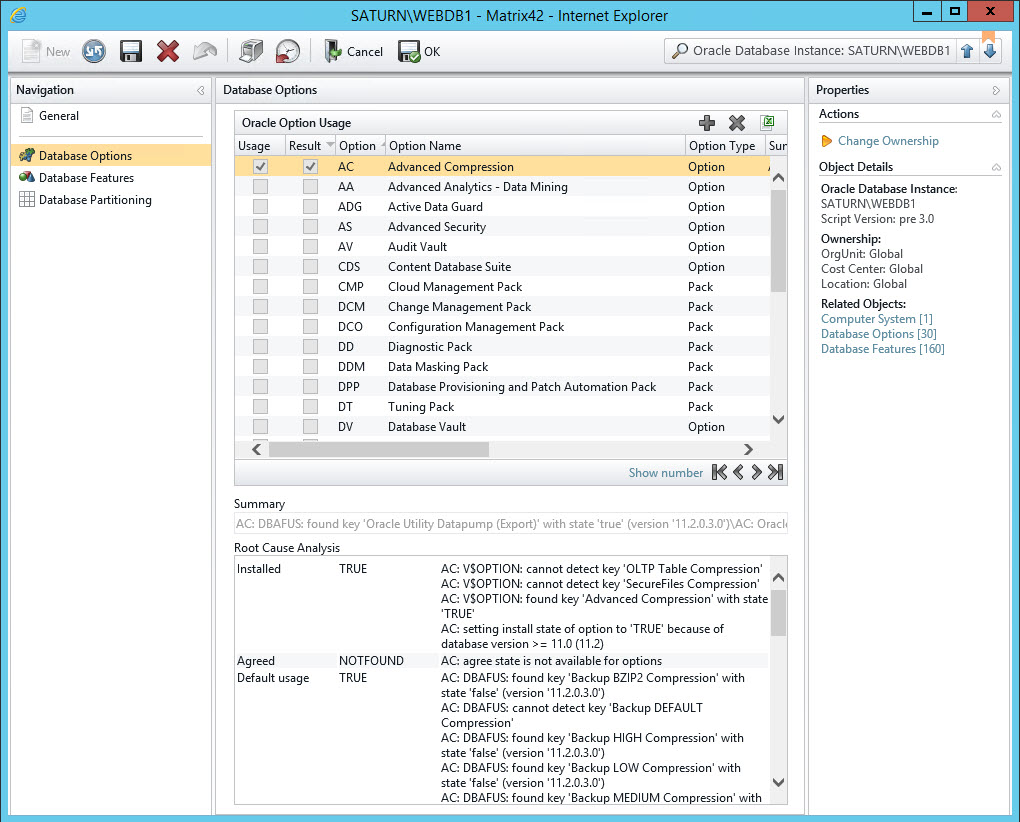1020x822 pixels.
Task: Collapse the Navigation panel
Action: click(201, 91)
